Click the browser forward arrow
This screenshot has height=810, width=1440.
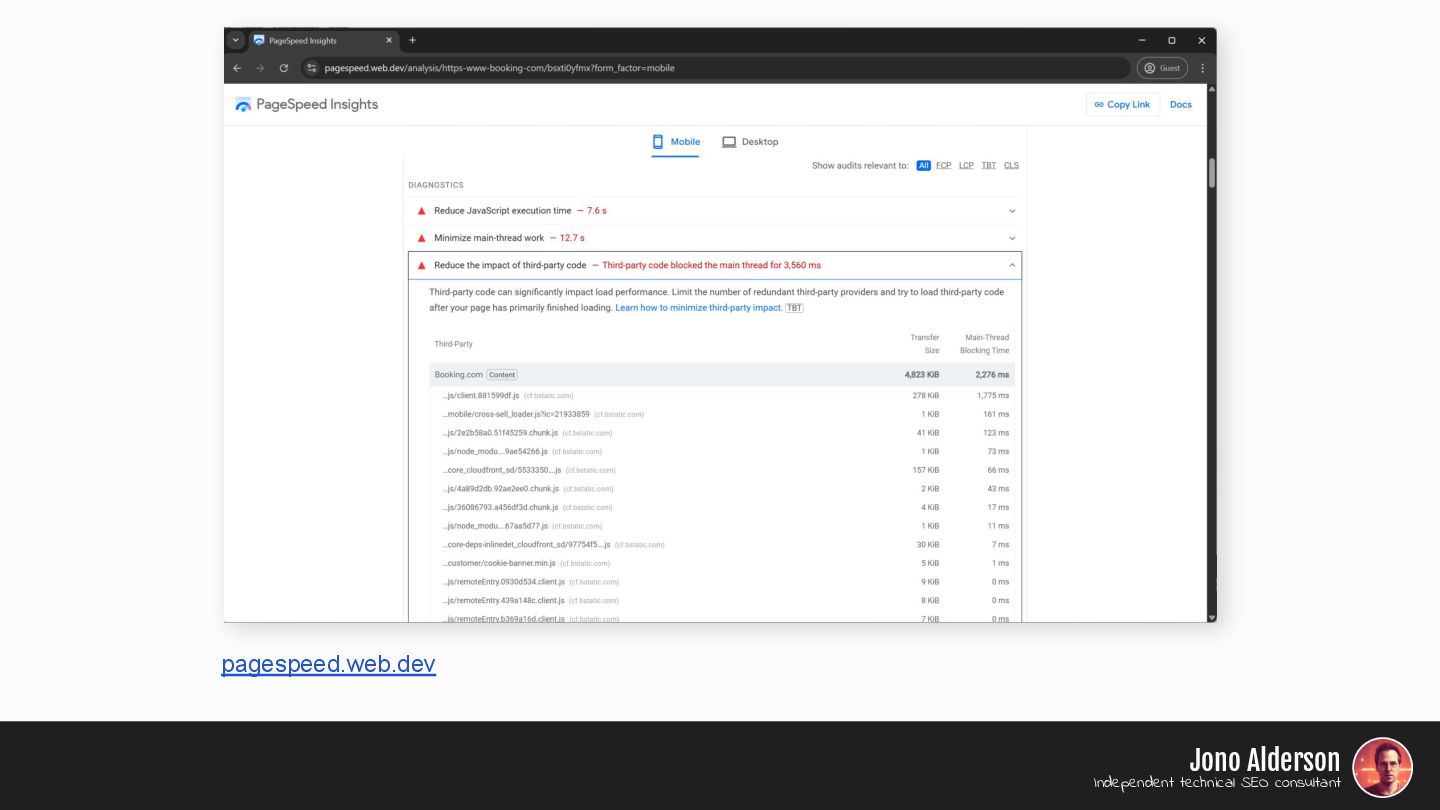pyautogui.click(x=260, y=68)
